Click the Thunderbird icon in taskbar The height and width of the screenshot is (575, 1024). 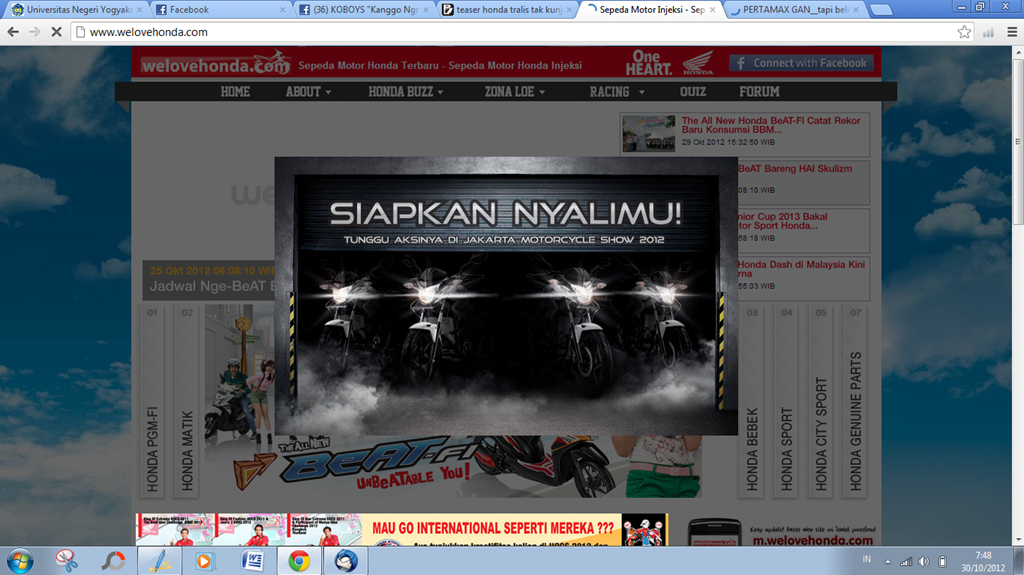[x=346, y=560]
